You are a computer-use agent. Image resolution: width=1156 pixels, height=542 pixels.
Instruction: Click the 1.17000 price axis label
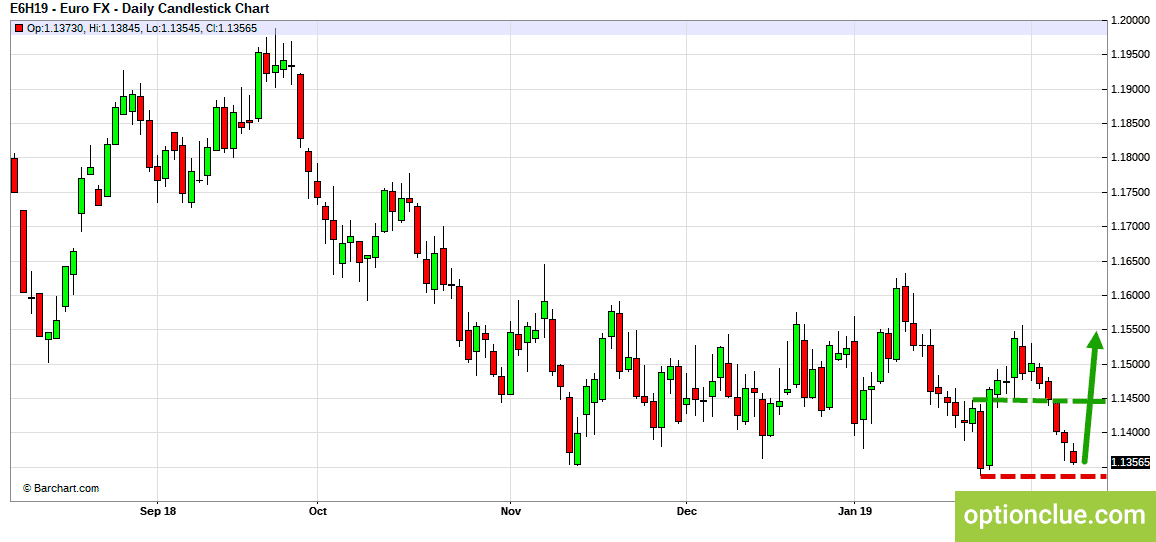click(x=1131, y=226)
